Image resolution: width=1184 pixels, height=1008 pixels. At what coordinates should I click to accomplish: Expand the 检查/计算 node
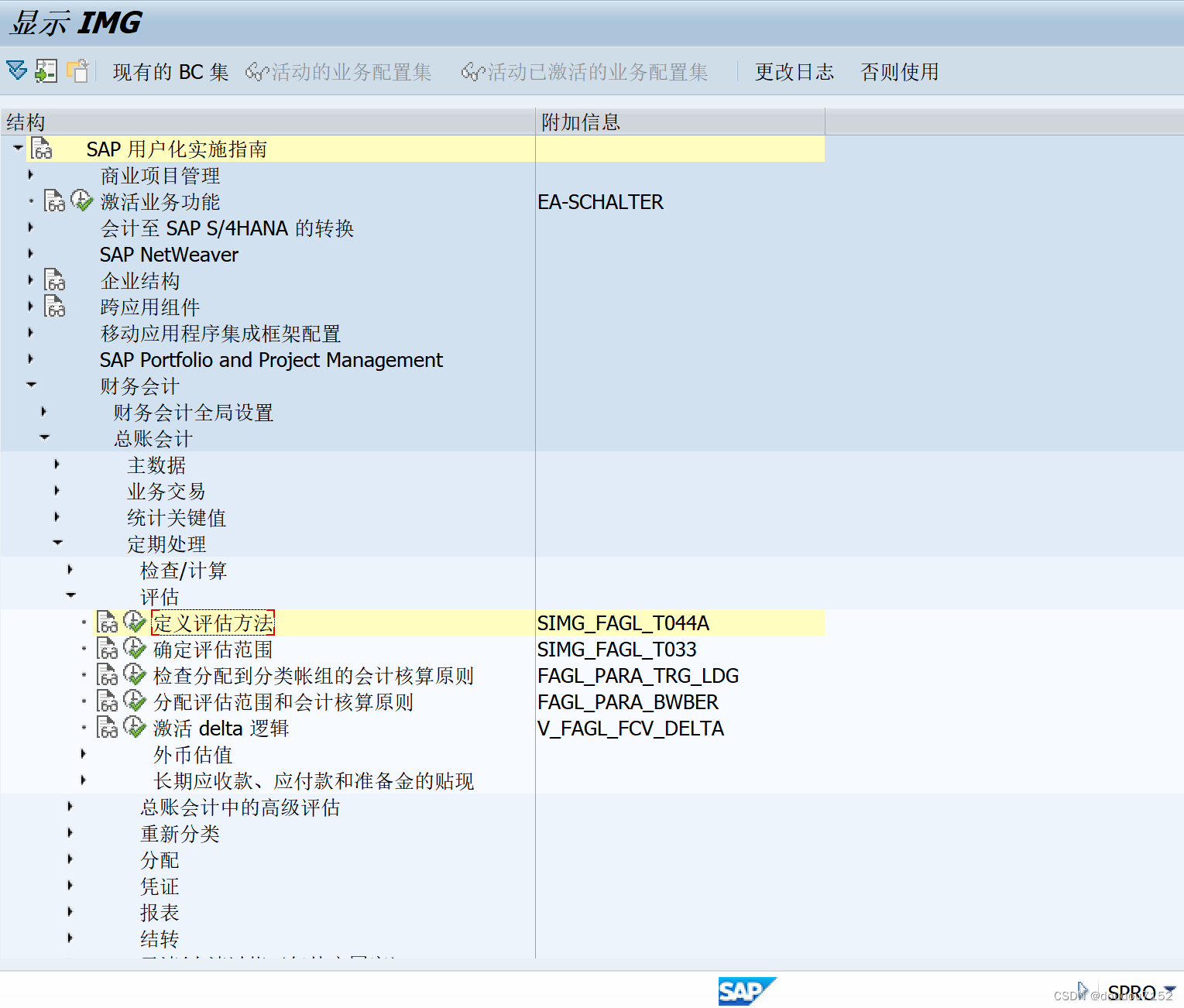70,570
